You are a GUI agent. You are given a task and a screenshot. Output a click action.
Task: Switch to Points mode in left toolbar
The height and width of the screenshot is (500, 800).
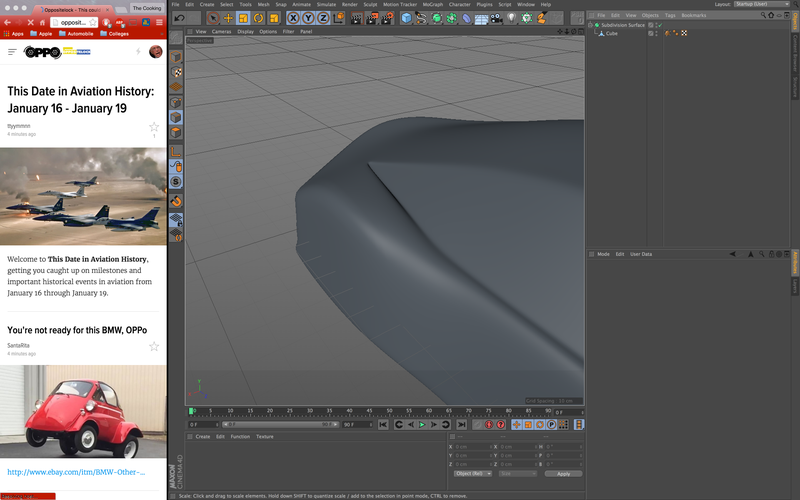coord(176,103)
